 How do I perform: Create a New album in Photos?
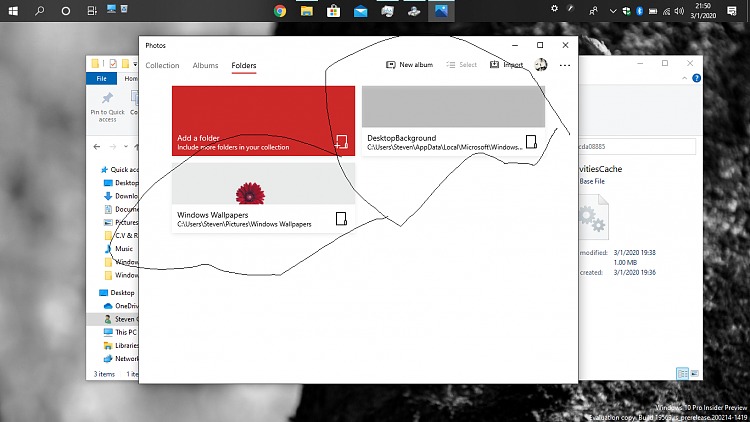tap(409, 65)
